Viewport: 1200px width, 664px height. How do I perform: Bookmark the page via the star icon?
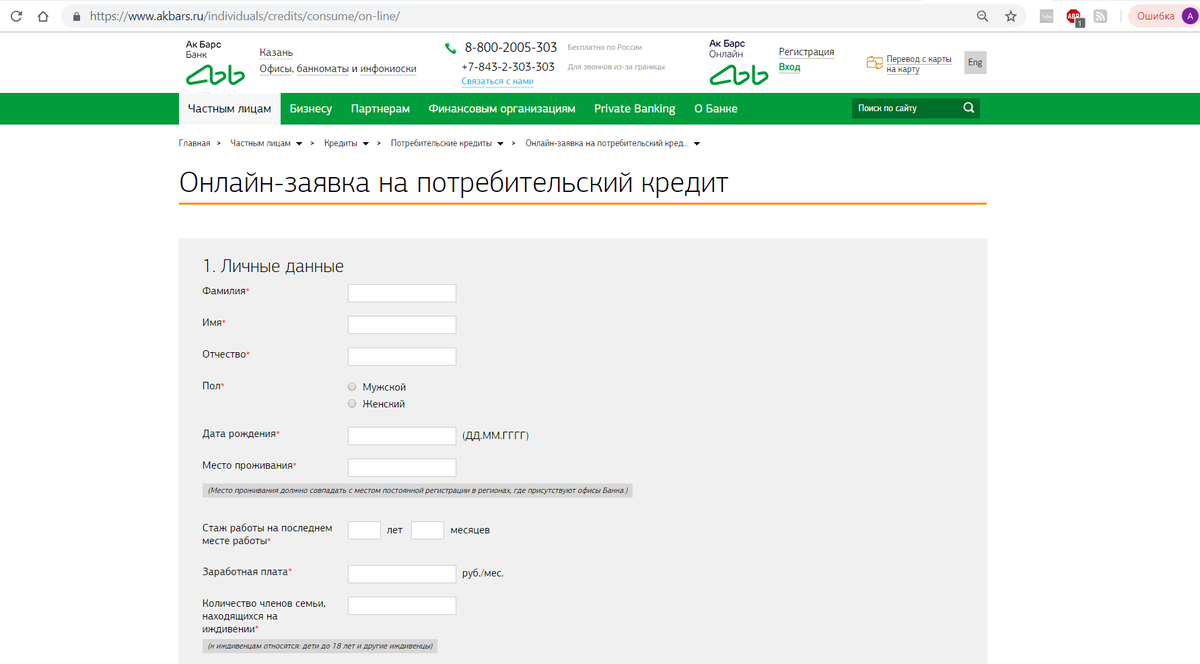click(x=1010, y=16)
